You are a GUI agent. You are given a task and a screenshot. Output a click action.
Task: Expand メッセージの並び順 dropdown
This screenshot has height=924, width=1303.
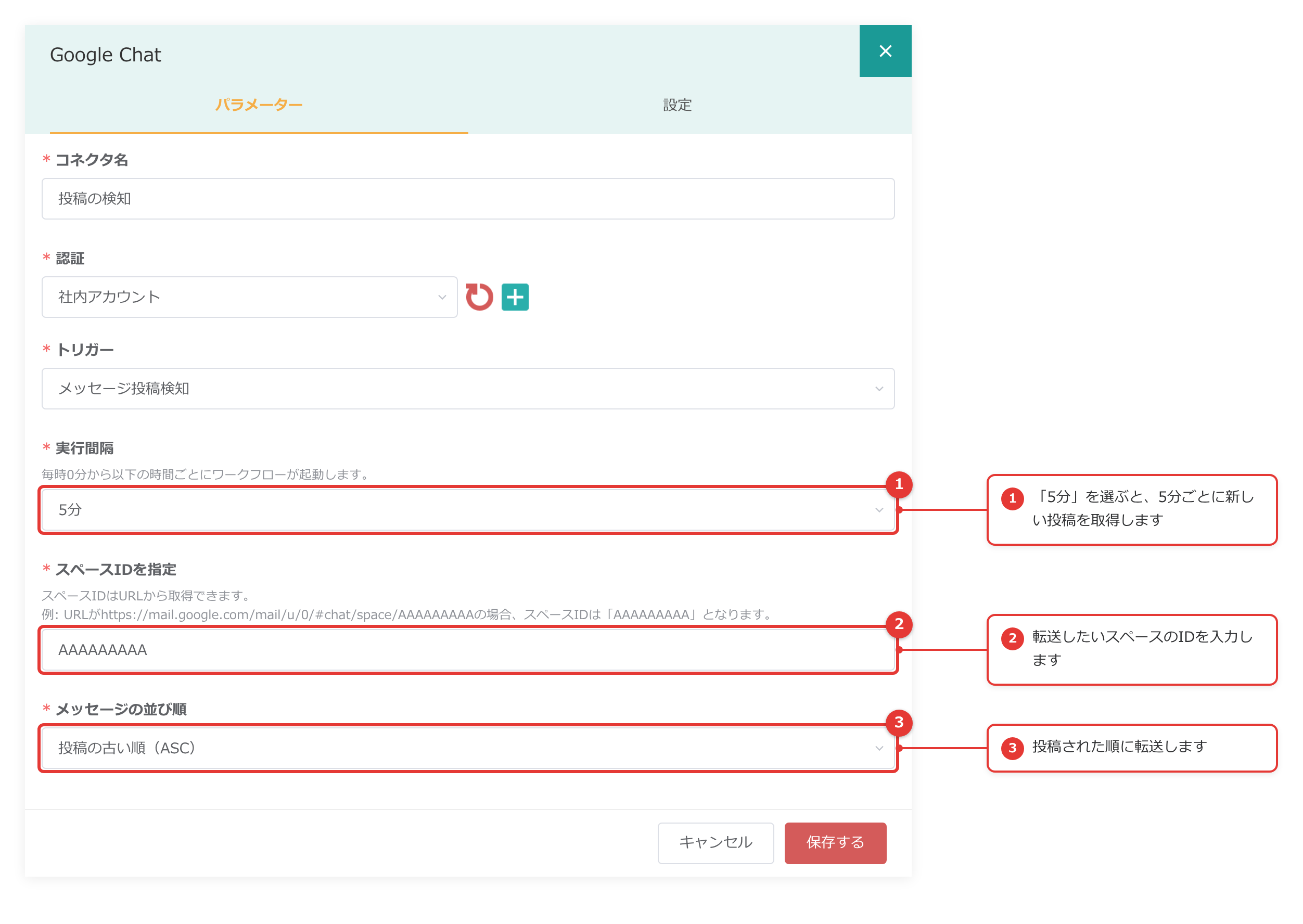[468, 748]
